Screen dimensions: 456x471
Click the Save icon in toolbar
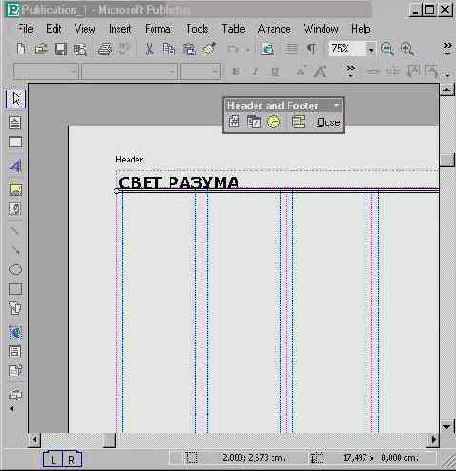(x=61, y=49)
